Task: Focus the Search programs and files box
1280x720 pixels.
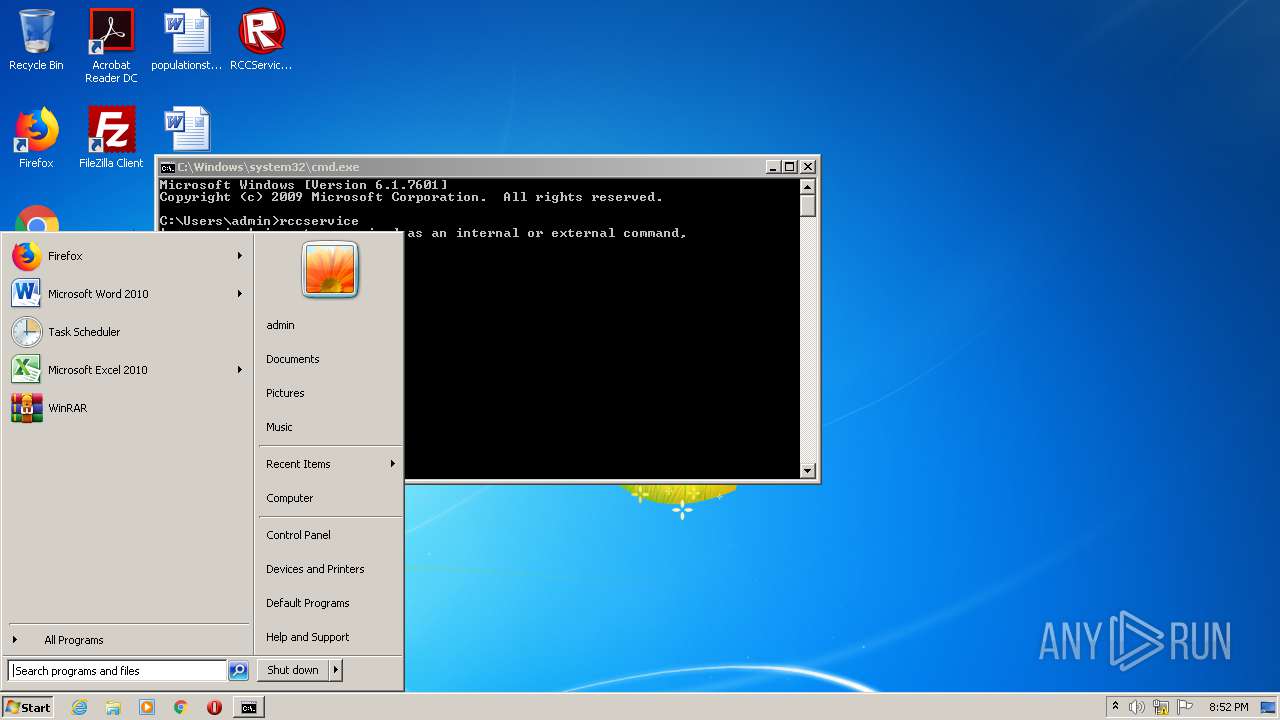Action: coord(117,671)
